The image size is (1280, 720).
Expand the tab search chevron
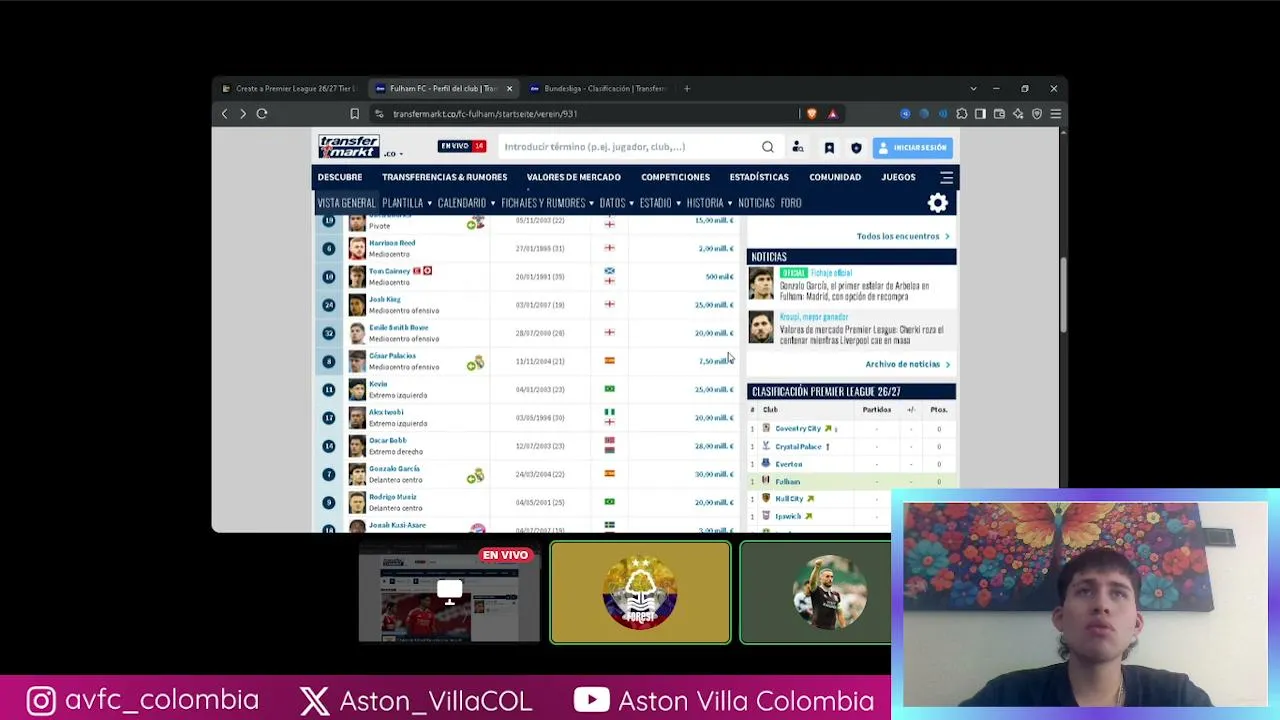click(x=973, y=89)
